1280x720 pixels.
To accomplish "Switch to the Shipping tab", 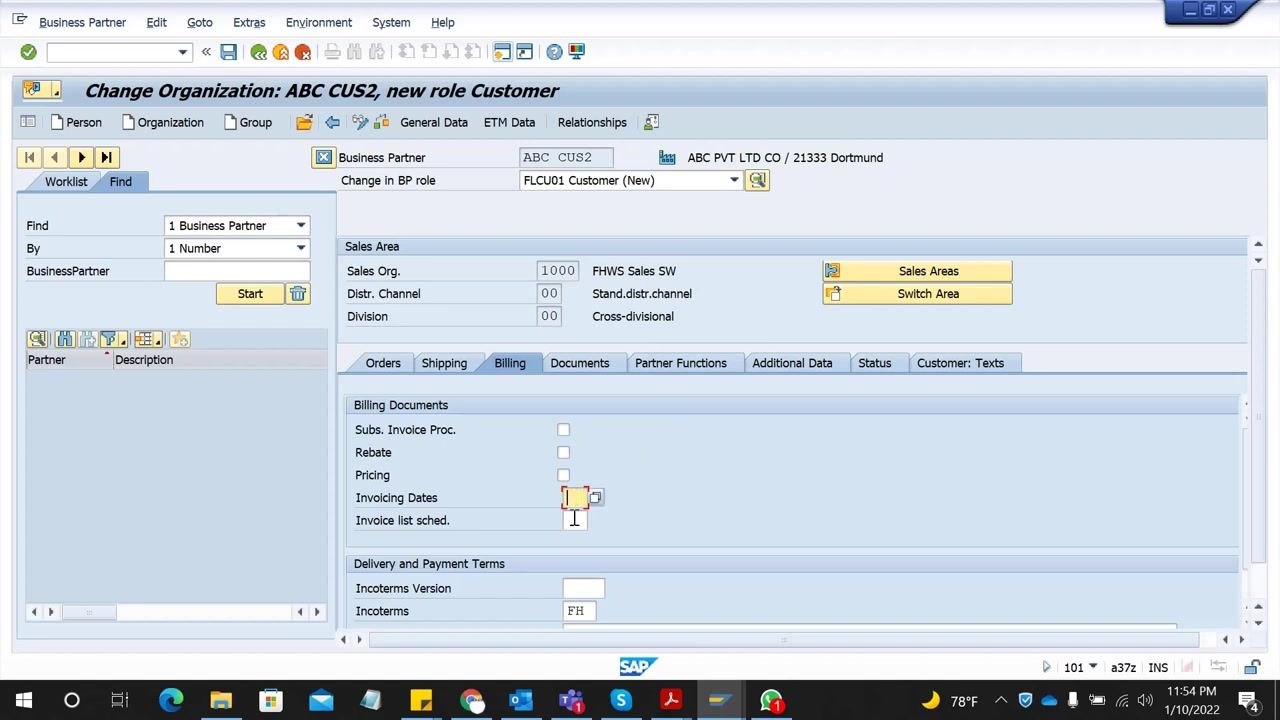I will [x=444, y=363].
